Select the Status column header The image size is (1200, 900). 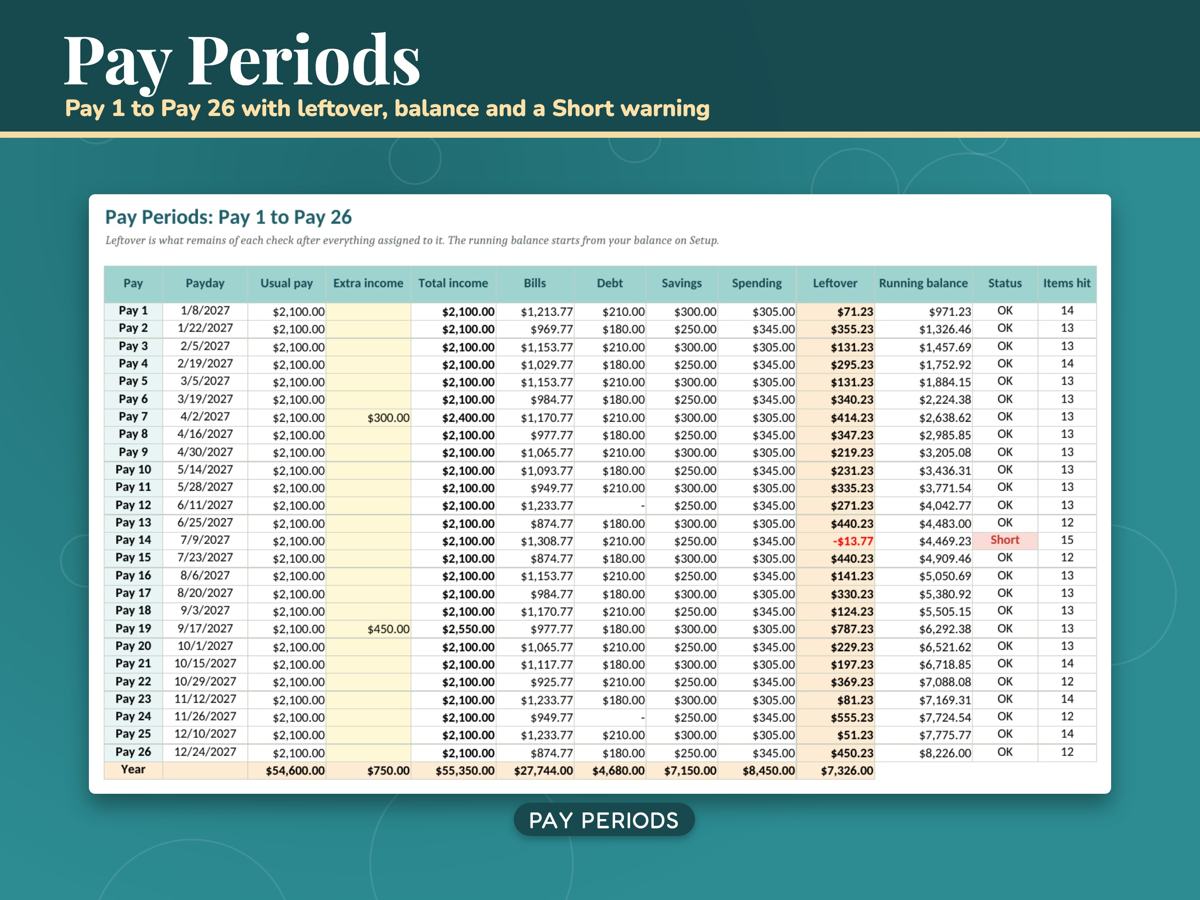(1005, 283)
